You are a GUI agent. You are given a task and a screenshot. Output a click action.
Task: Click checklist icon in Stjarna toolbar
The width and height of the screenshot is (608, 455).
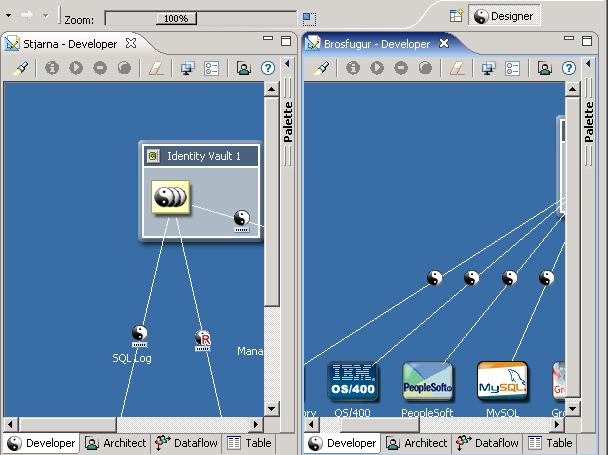point(212,68)
